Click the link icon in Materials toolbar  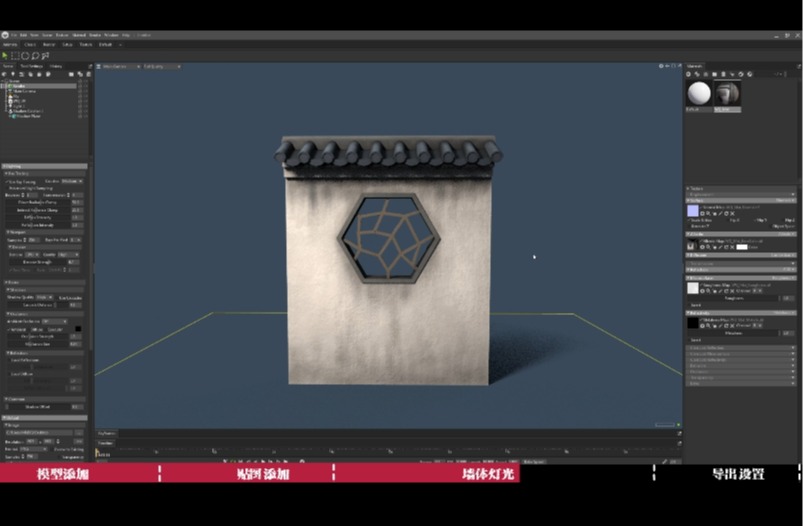(x=697, y=74)
